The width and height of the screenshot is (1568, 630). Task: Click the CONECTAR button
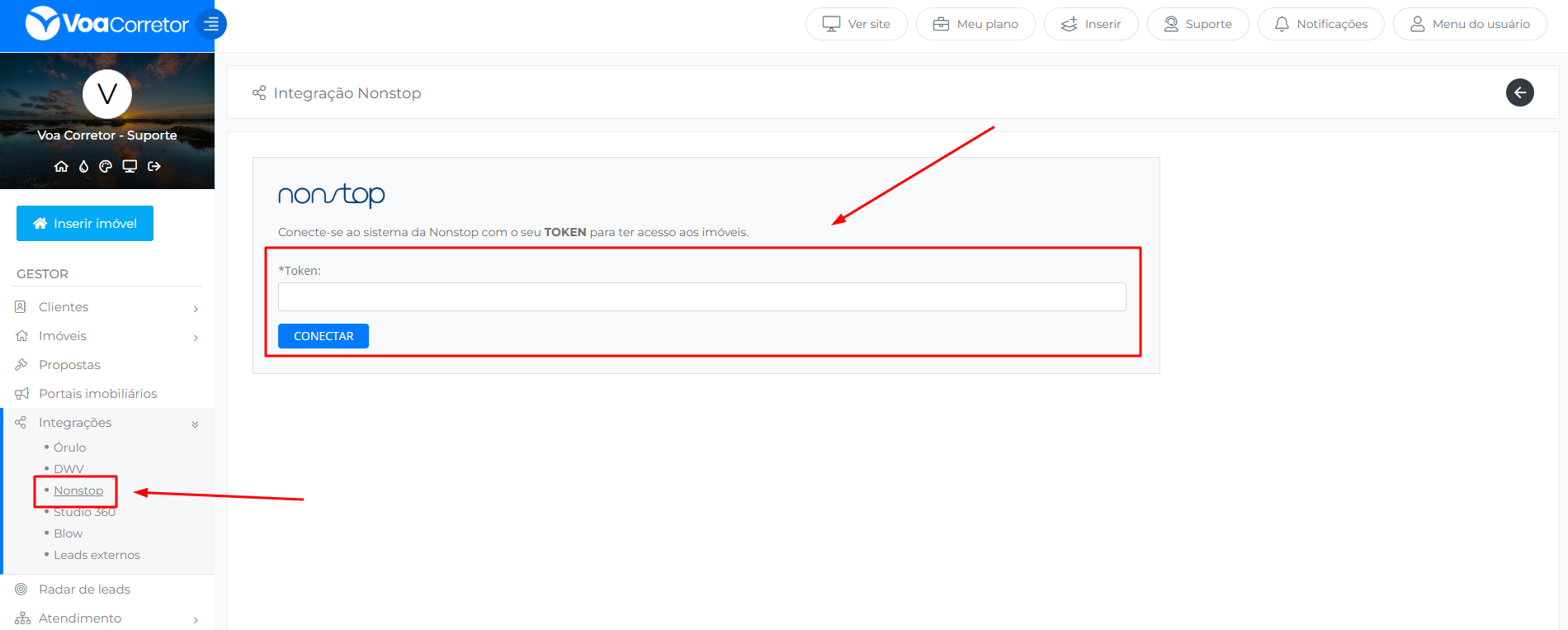324,336
